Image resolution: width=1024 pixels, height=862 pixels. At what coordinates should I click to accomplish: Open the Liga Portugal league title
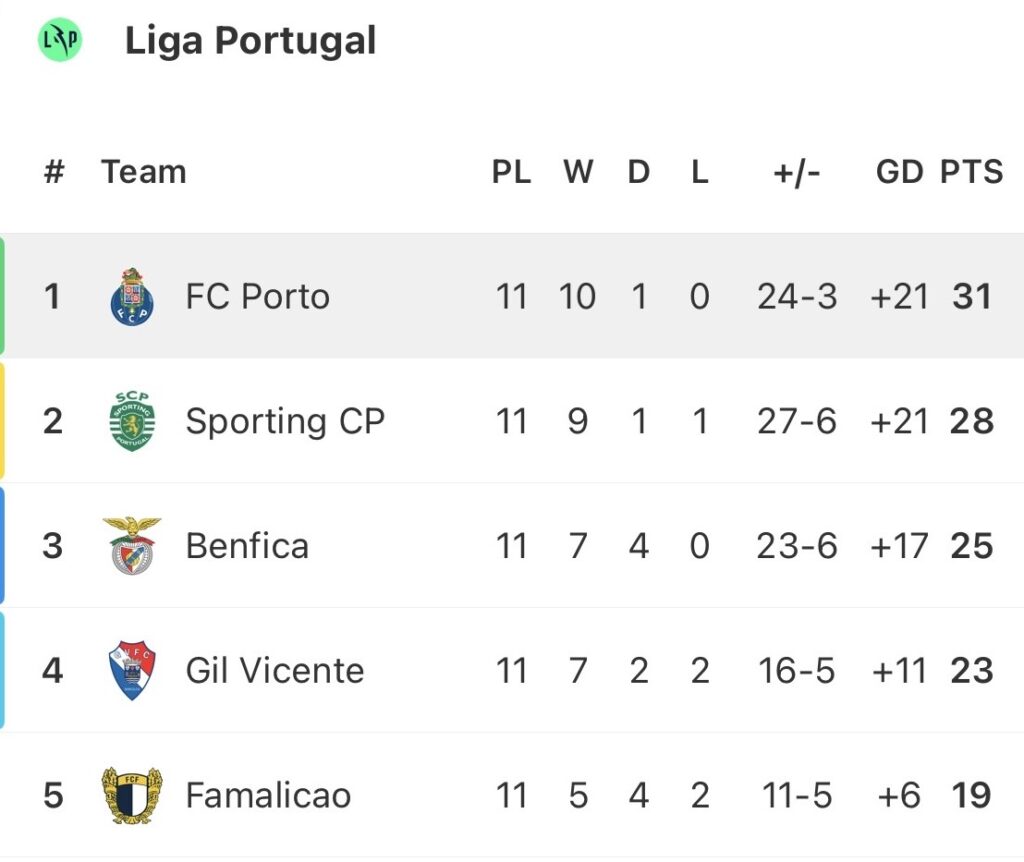click(250, 41)
